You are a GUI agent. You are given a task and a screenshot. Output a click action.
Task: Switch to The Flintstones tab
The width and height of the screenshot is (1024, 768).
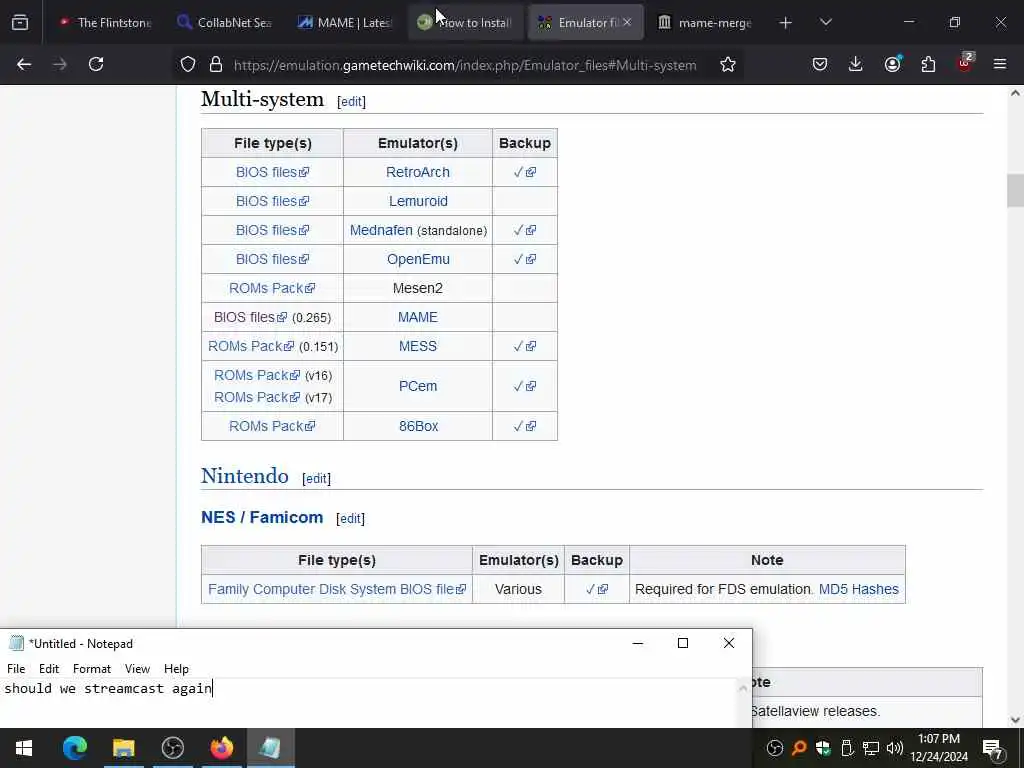(105, 23)
